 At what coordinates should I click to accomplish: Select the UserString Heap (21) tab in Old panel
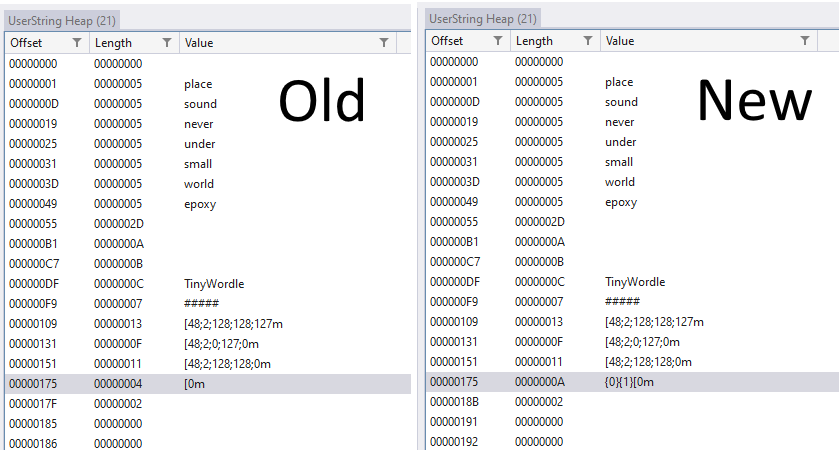coord(62,20)
